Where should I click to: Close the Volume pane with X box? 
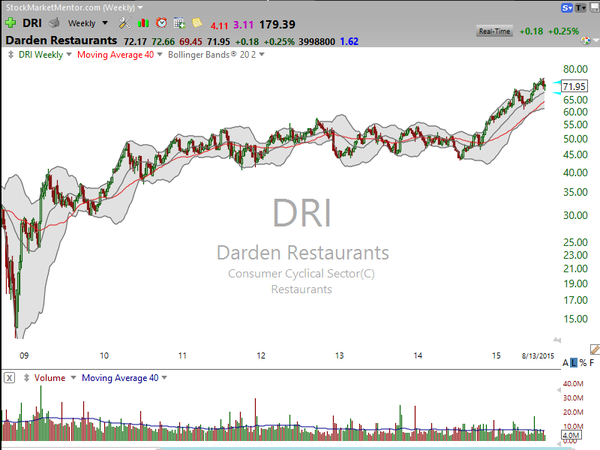point(10,378)
